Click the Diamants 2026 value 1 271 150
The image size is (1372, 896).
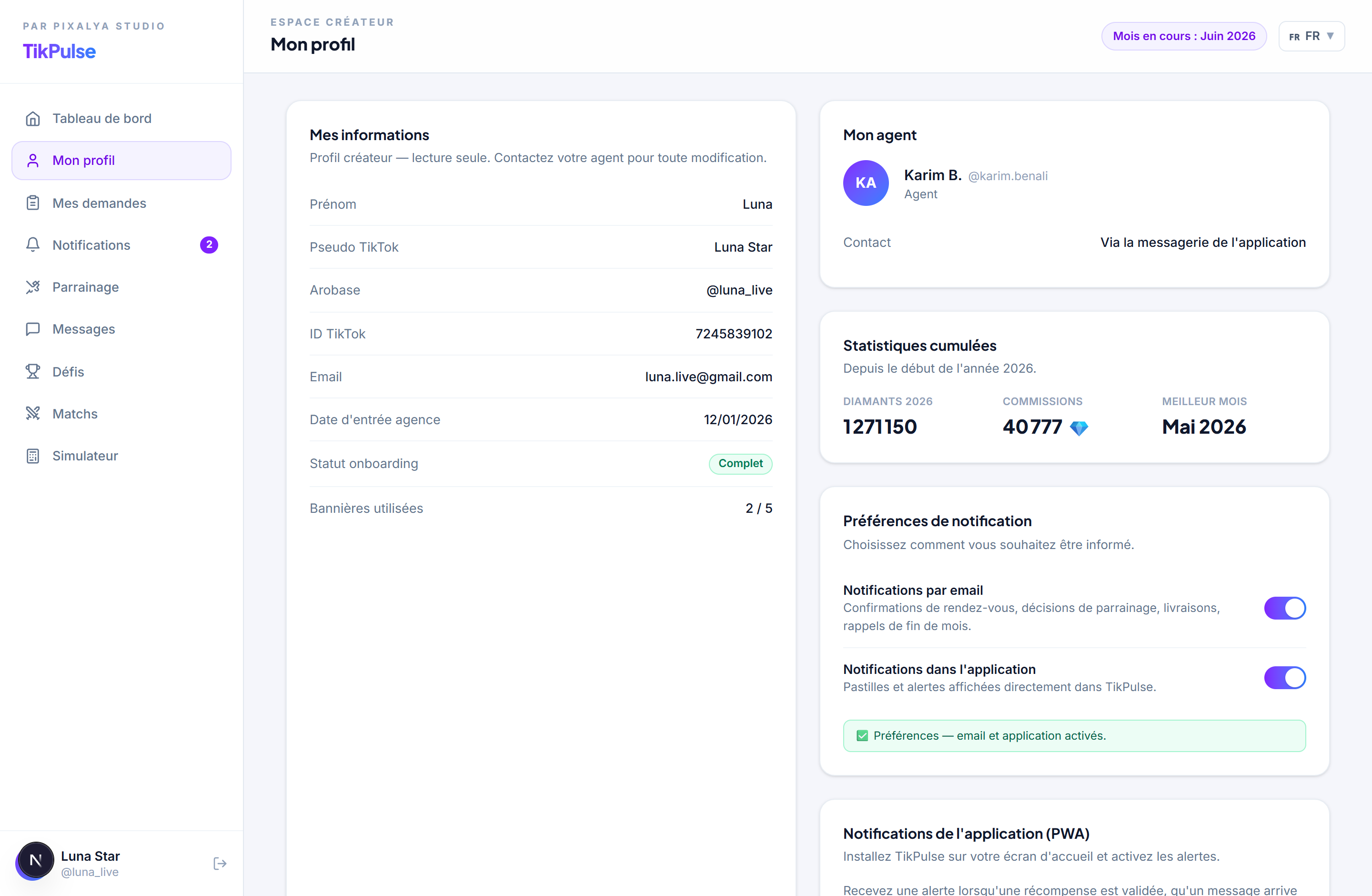pos(880,427)
